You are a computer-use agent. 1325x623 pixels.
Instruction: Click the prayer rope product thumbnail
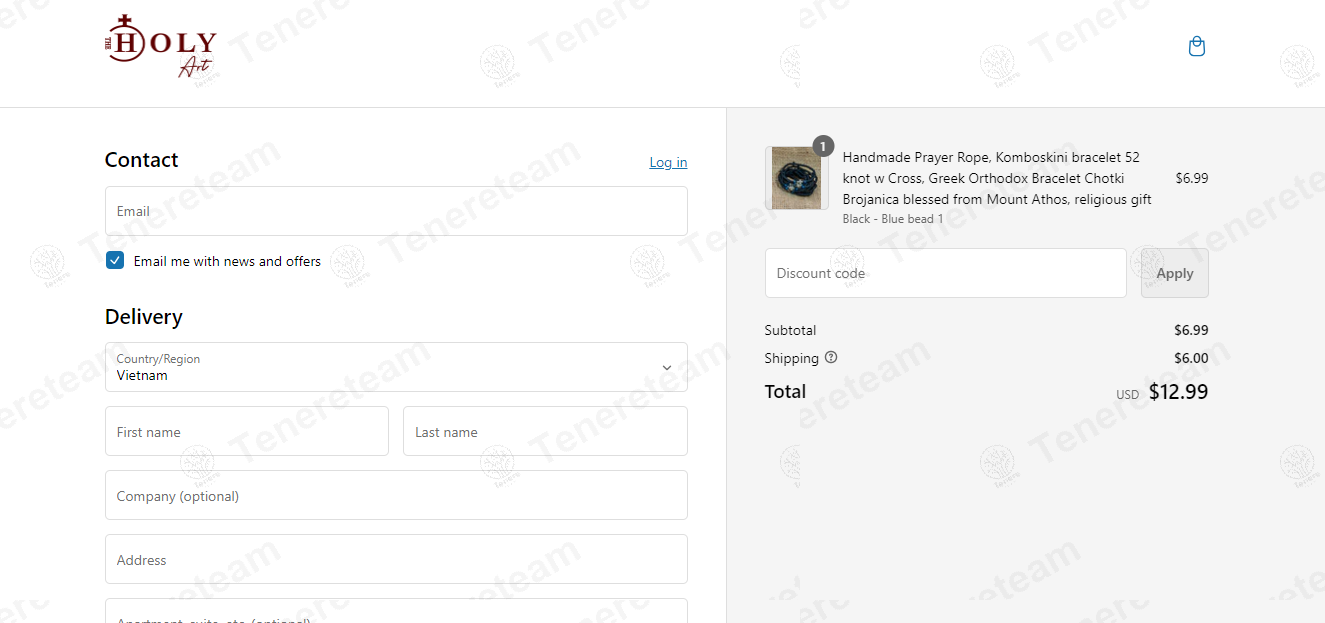click(796, 179)
